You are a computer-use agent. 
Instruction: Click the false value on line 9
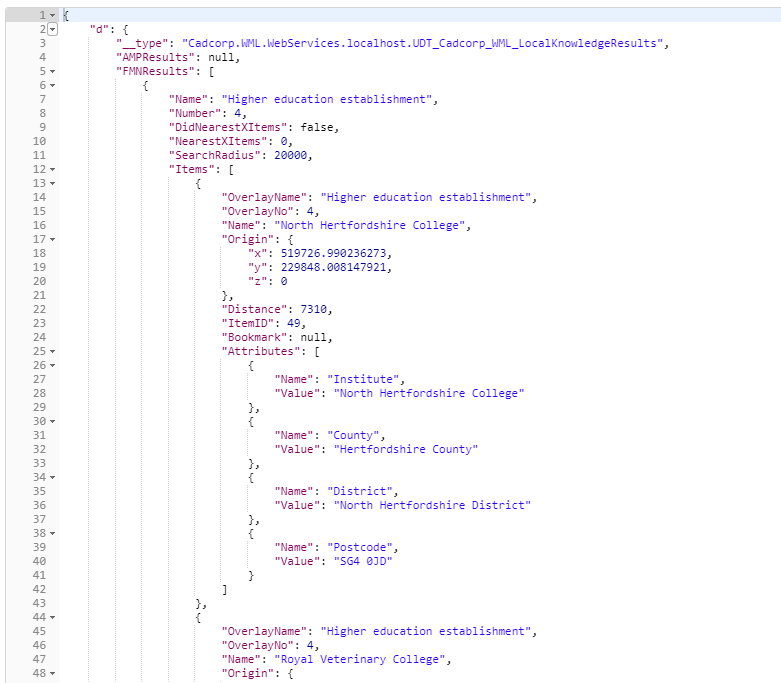(x=317, y=127)
